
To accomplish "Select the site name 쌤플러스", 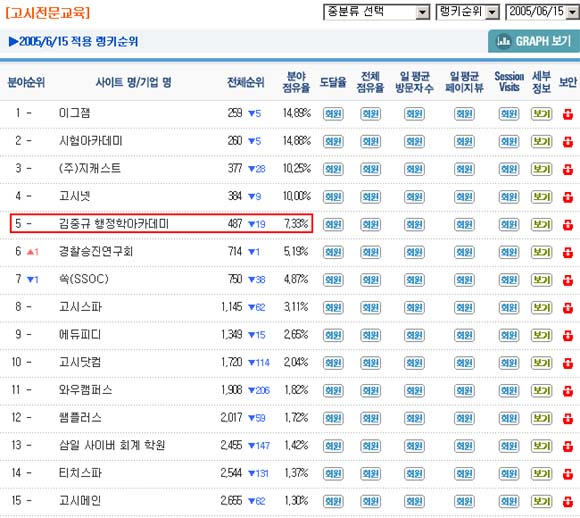I will [80, 417].
